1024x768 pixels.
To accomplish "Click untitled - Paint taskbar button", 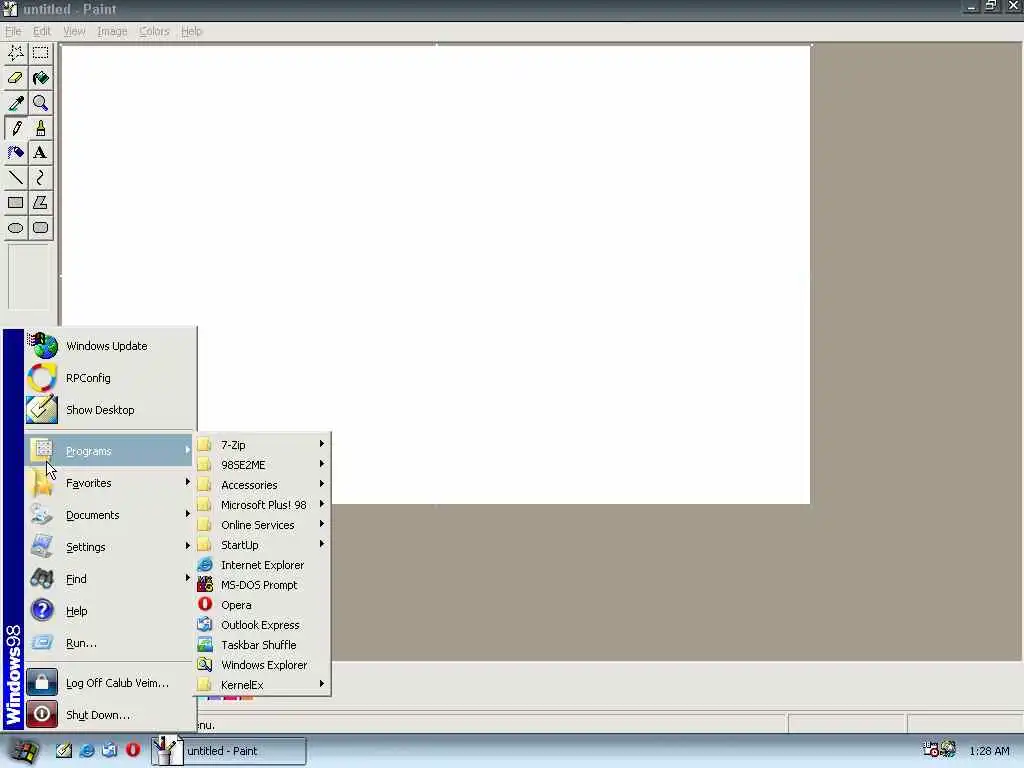I will pyautogui.click(x=229, y=751).
